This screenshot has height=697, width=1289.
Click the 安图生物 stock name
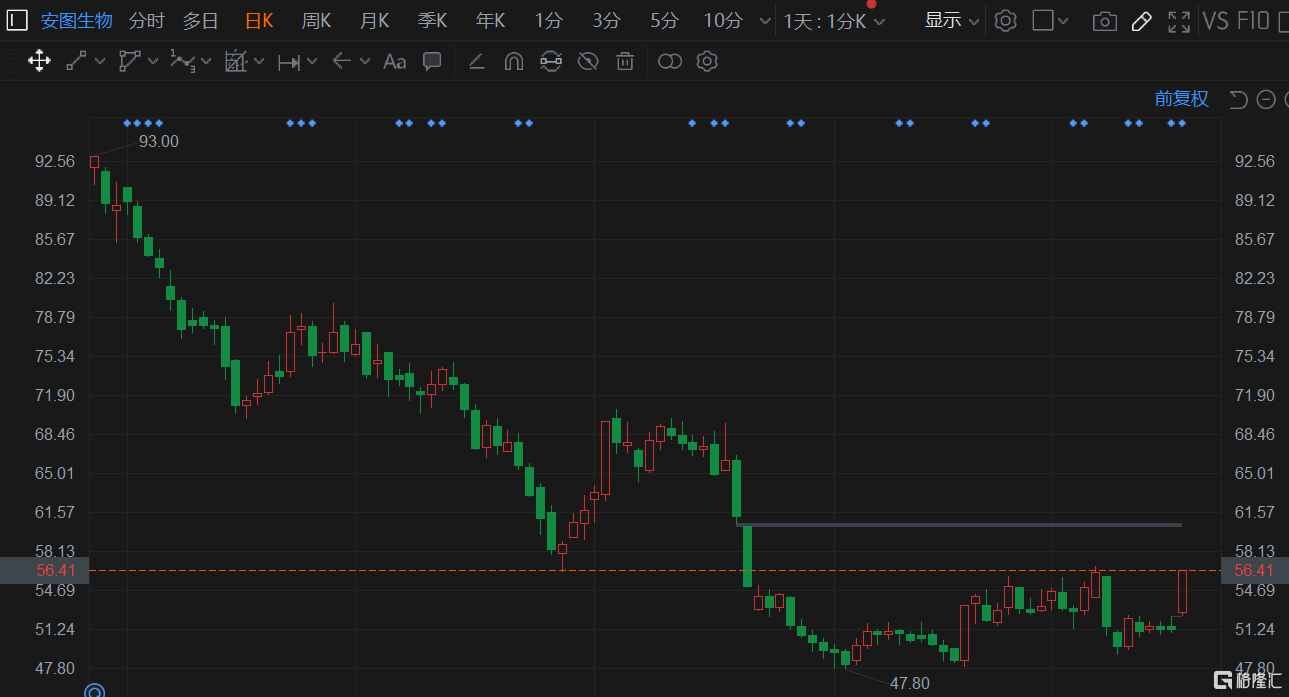(77, 20)
